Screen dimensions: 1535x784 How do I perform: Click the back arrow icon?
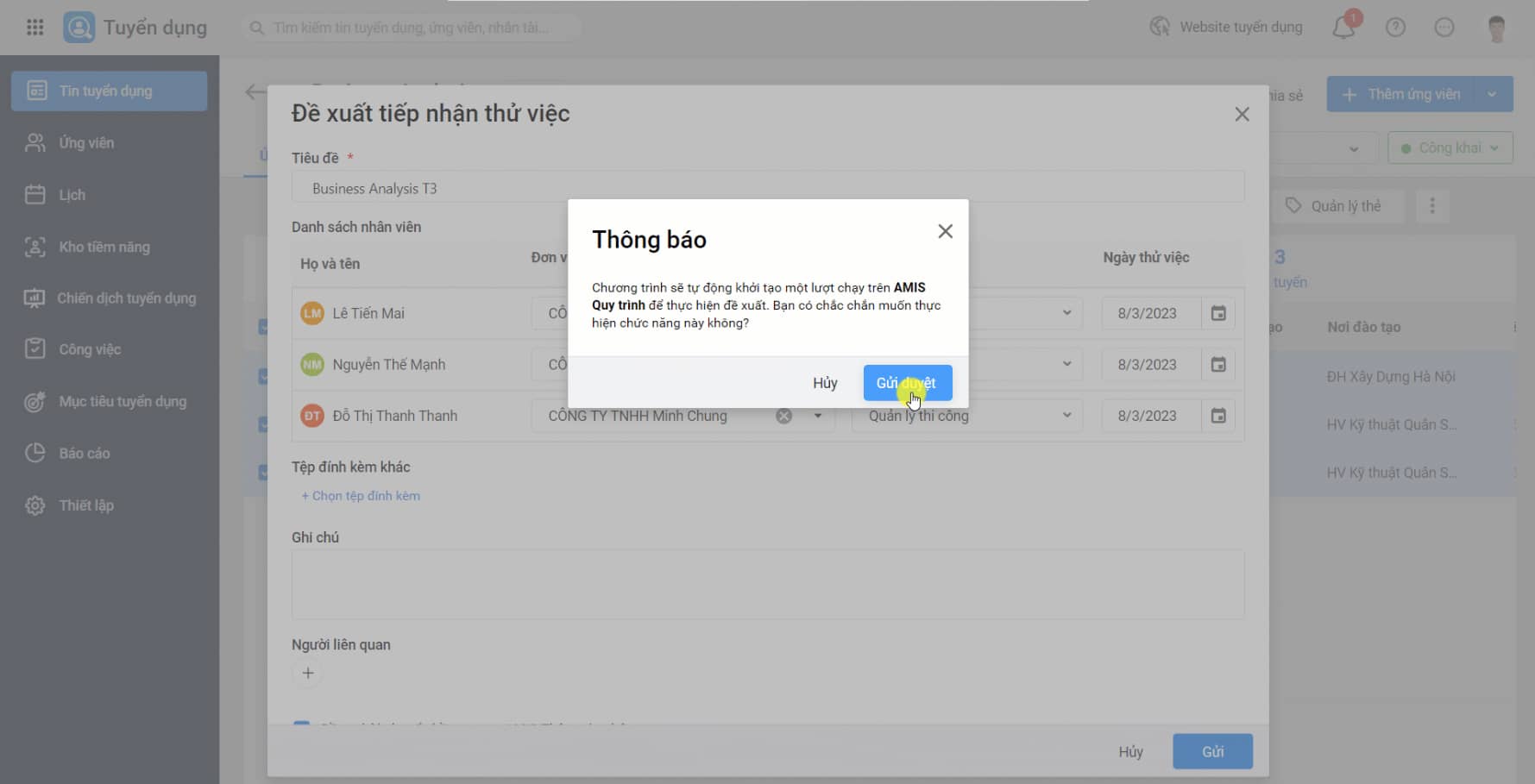pyautogui.click(x=255, y=91)
